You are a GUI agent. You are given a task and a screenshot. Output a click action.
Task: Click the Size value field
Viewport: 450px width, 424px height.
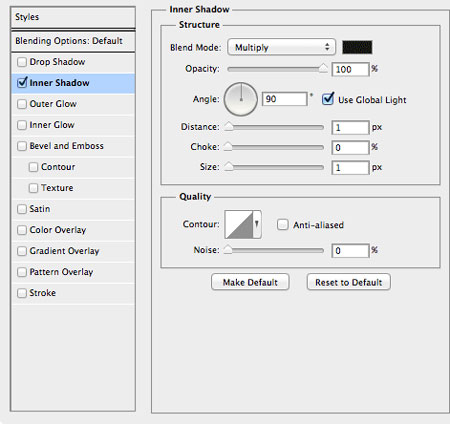(x=350, y=167)
